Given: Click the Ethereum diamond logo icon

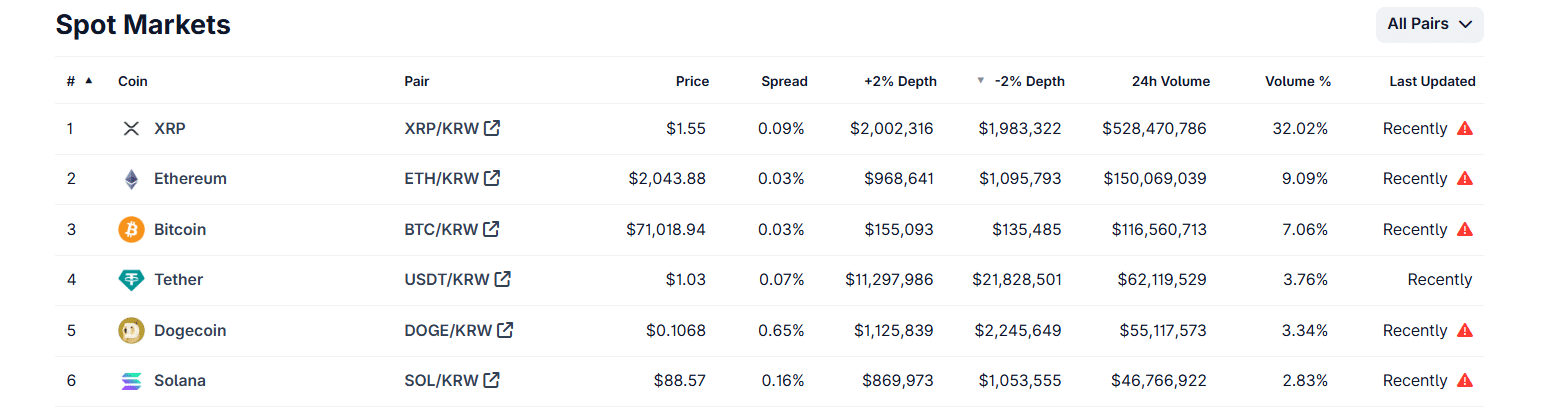Looking at the screenshot, I should [131, 179].
